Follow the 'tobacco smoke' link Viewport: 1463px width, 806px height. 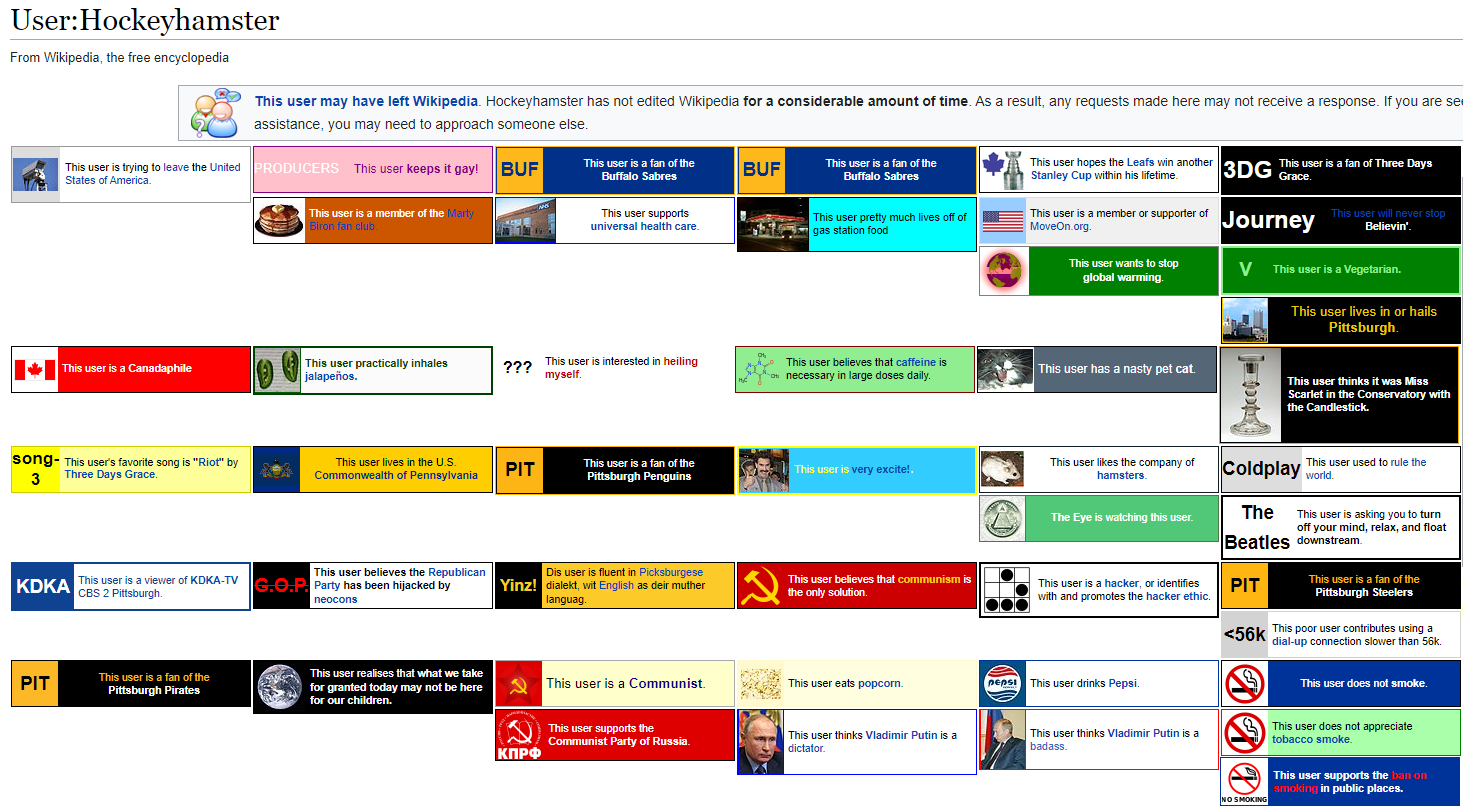pyautogui.click(x=1311, y=740)
